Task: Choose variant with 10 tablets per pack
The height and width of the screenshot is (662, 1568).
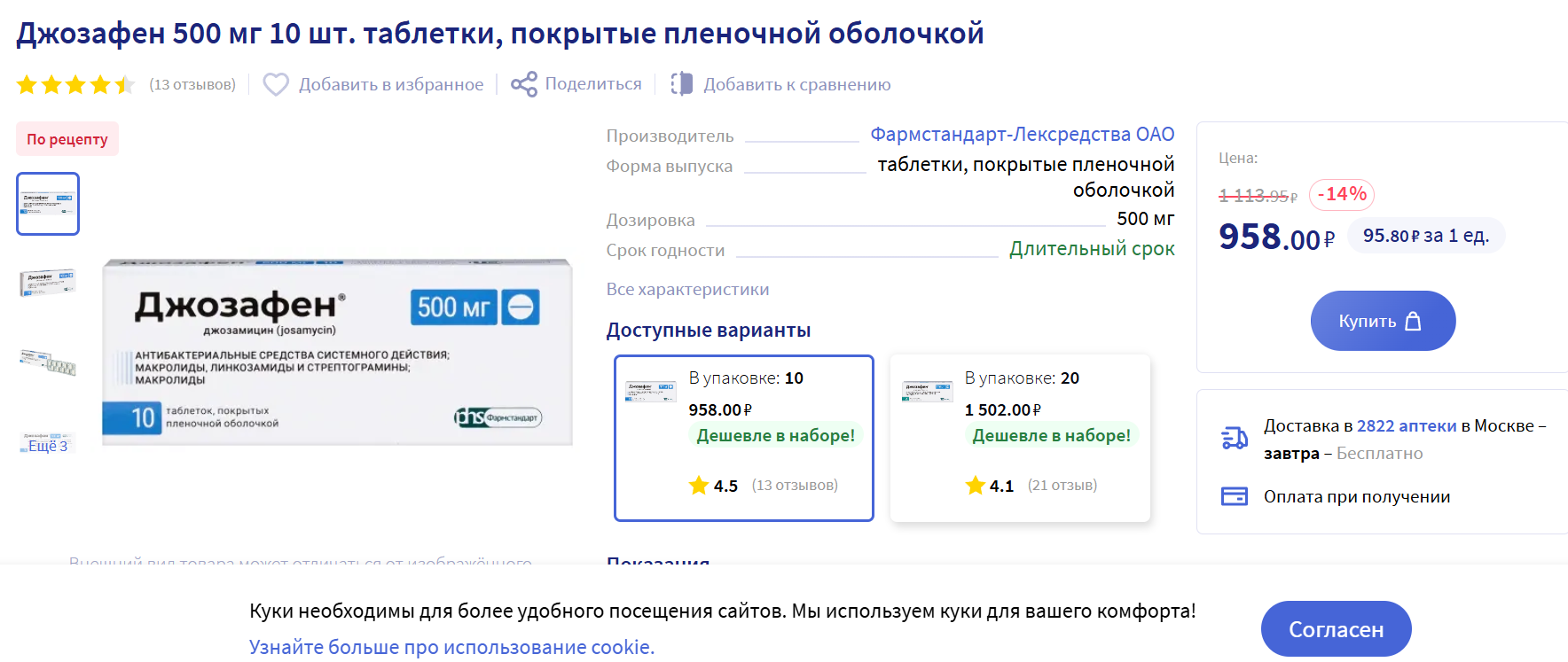Action: pos(744,438)
